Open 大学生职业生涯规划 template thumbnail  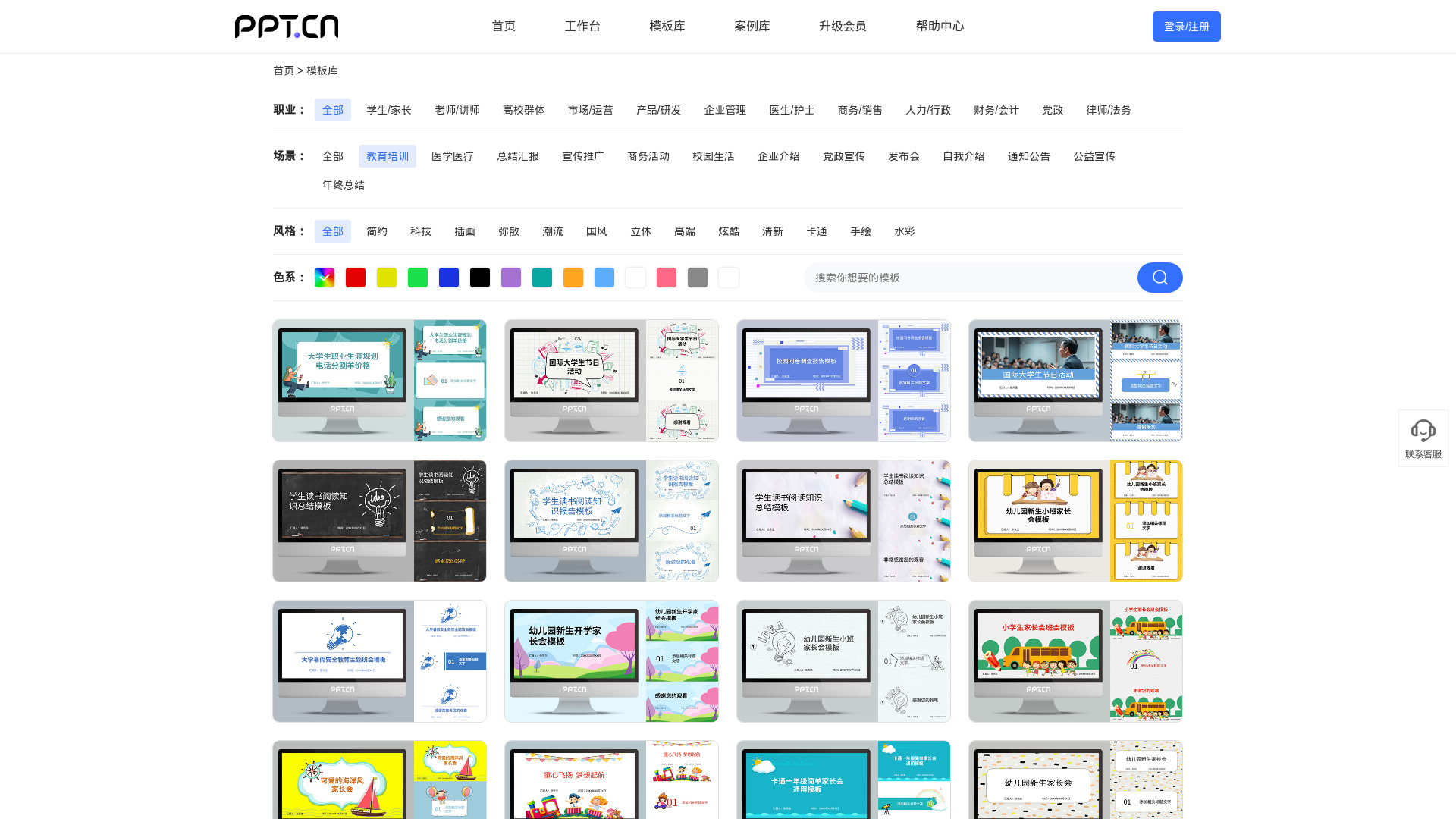point(379,381)
